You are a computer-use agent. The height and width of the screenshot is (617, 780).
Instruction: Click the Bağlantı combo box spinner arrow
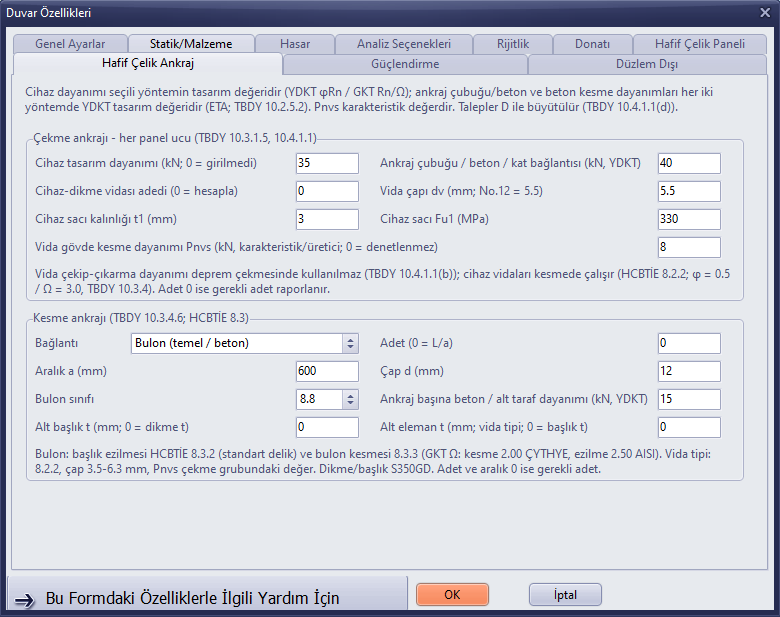[350, 343]
